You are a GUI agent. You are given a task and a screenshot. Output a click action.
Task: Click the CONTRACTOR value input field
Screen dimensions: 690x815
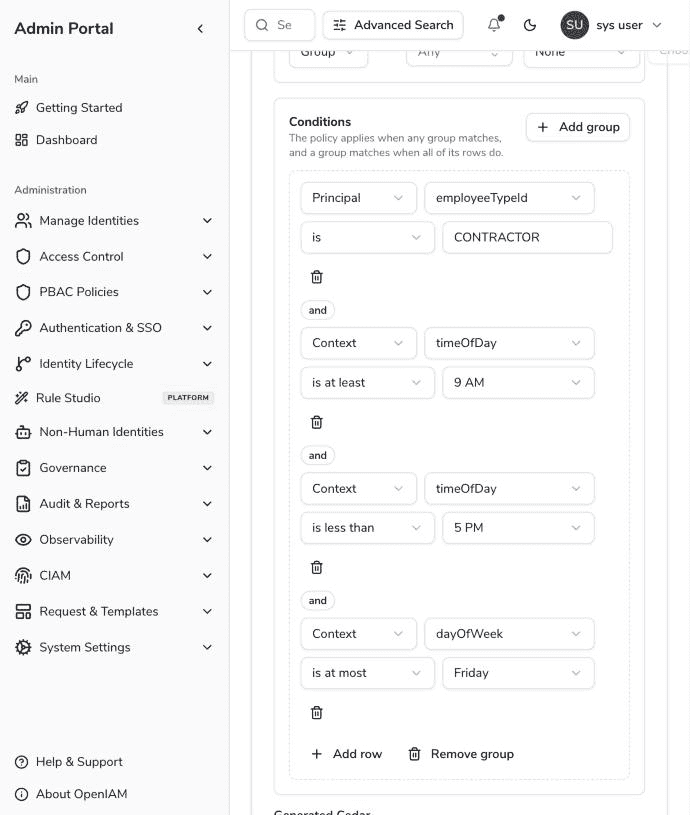point(527,238)
